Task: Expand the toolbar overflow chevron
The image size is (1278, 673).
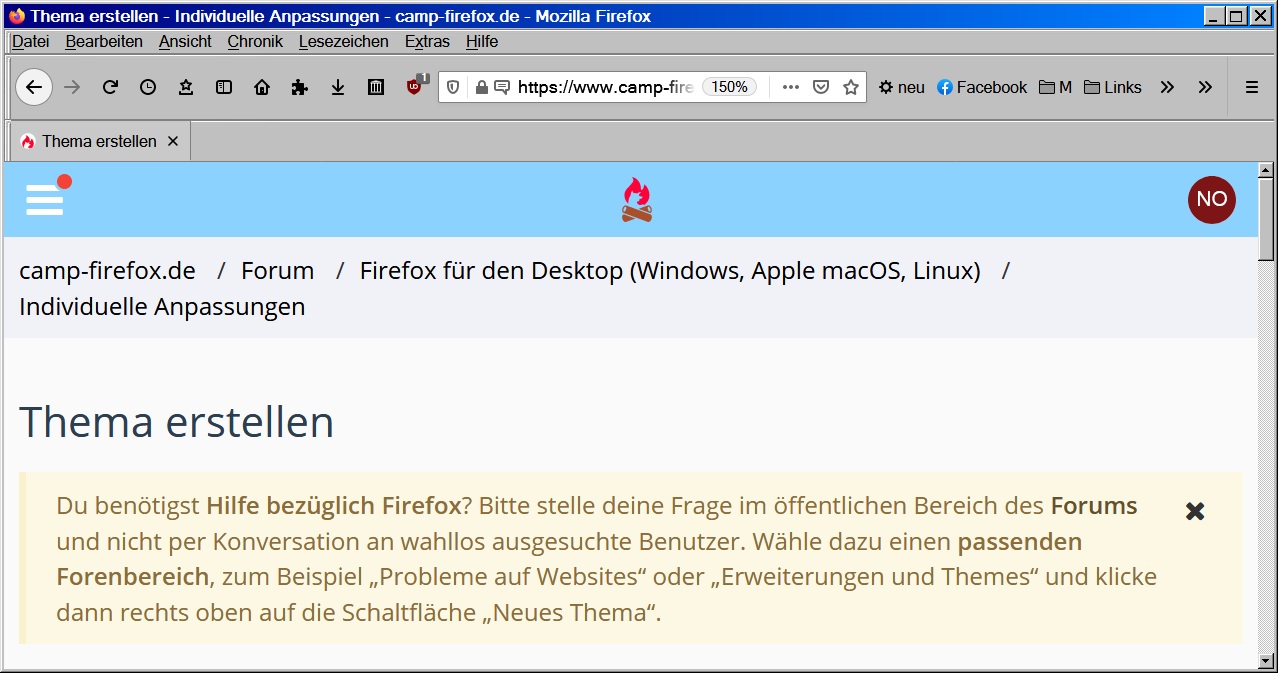Action: [x=1205, y=87]
